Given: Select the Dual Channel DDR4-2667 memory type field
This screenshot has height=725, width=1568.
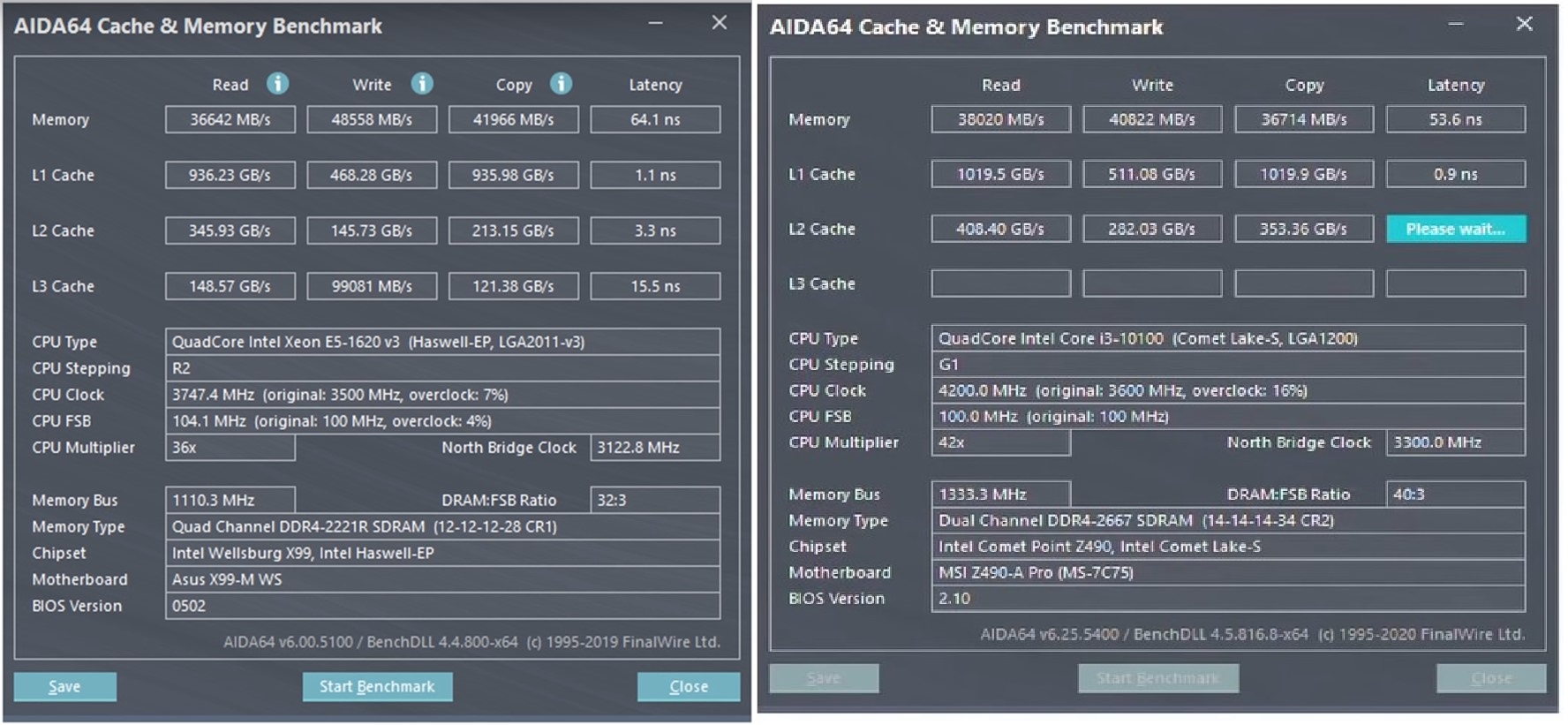Looking at the screenshot, I should click(x=1227, y=520).
